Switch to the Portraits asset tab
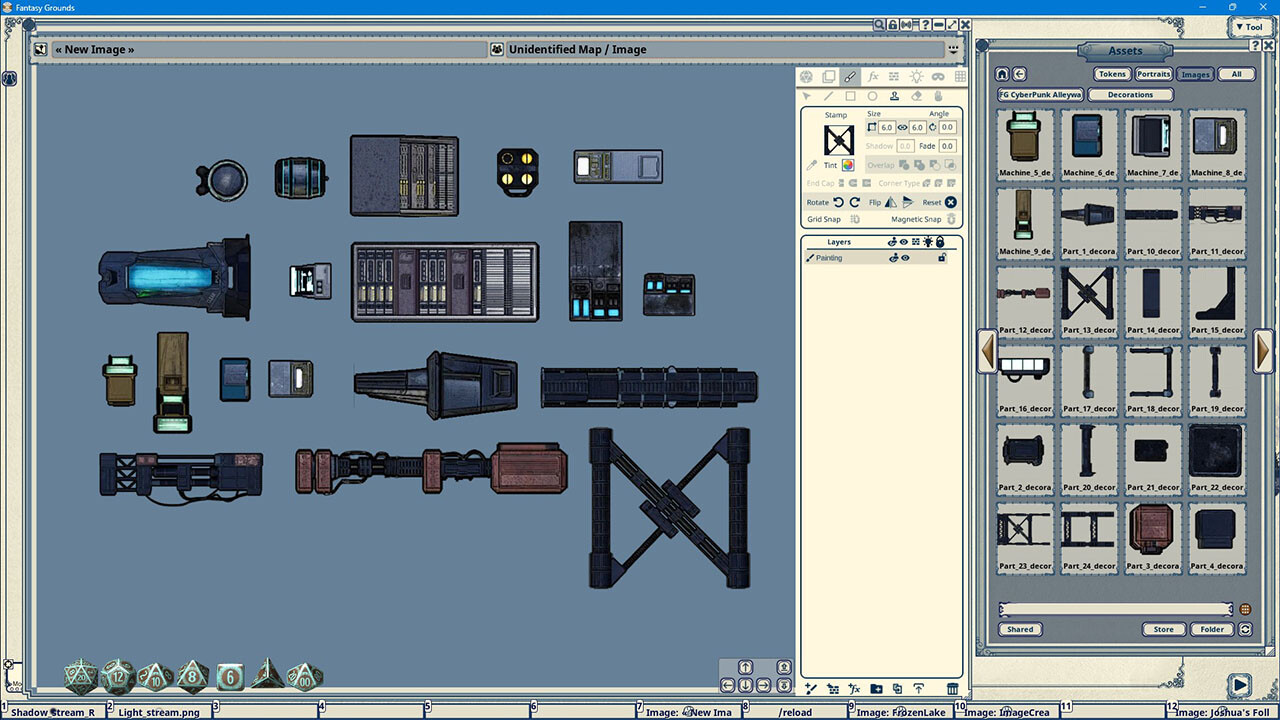The image size is (1280, 720). (x=1153, y=74)
